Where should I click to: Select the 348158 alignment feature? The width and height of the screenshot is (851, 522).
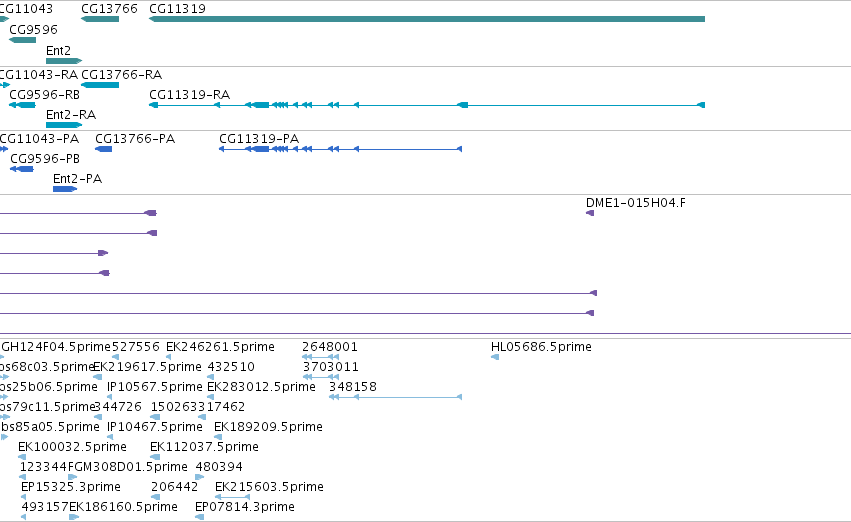click(x=395, y=397)
